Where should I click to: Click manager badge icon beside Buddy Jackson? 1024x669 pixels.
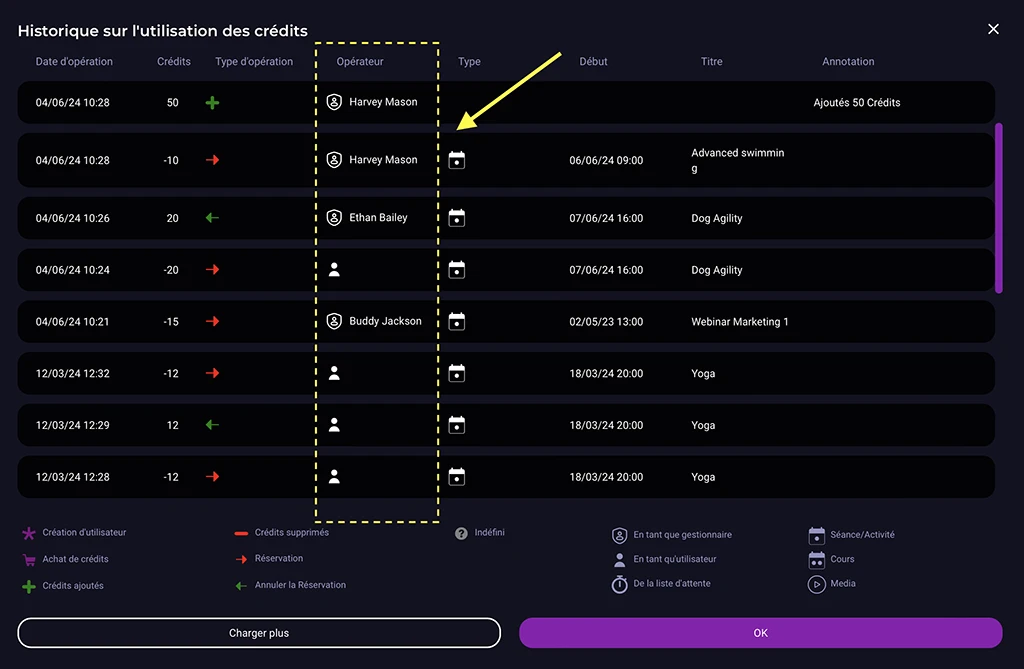[x=335, y=321]
